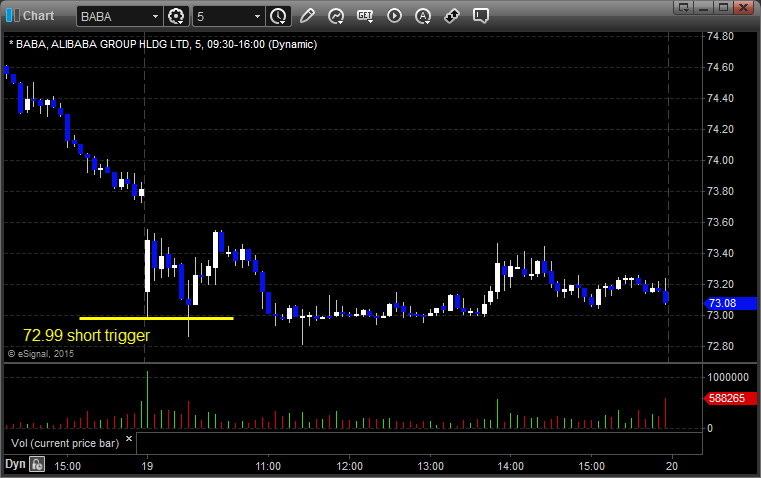This screenshot has width=761, height=478.
Task: Expand the BABA symbol dropdown
Action: [x=154, y=16]
